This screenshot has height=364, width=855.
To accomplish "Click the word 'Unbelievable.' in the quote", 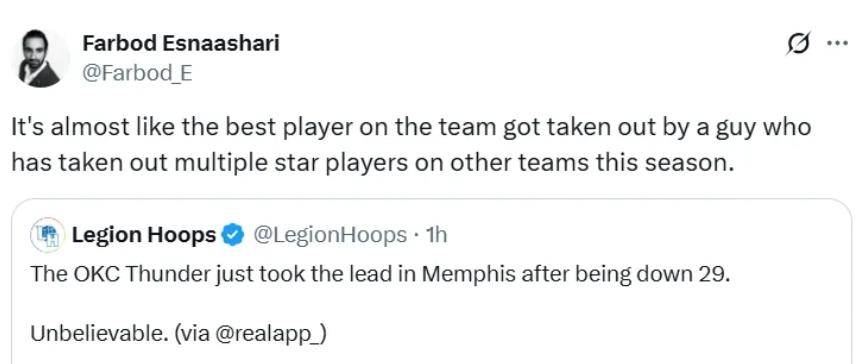I will coord(99,333).
